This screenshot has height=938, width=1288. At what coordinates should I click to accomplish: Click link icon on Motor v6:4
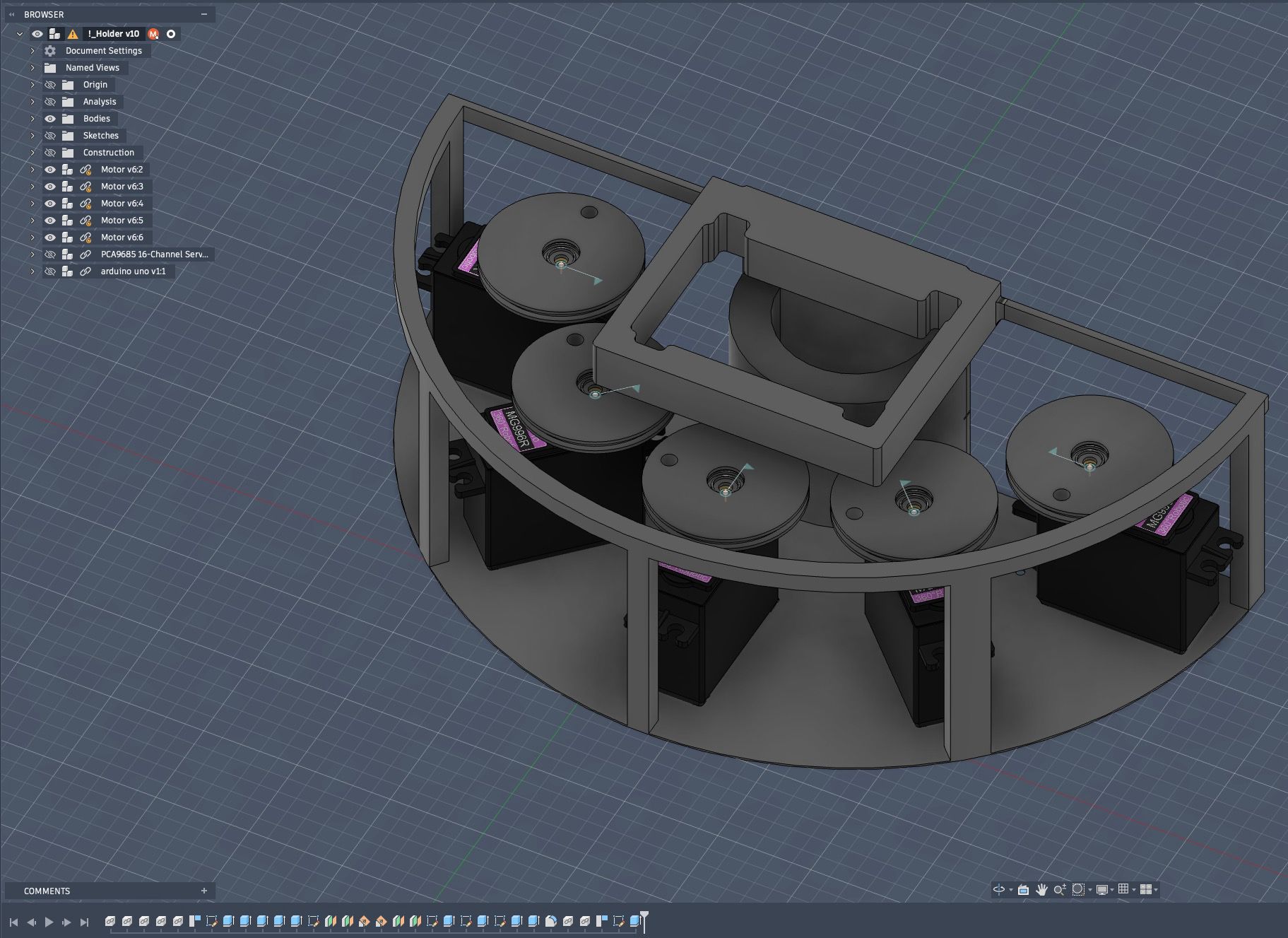(85, 204)
